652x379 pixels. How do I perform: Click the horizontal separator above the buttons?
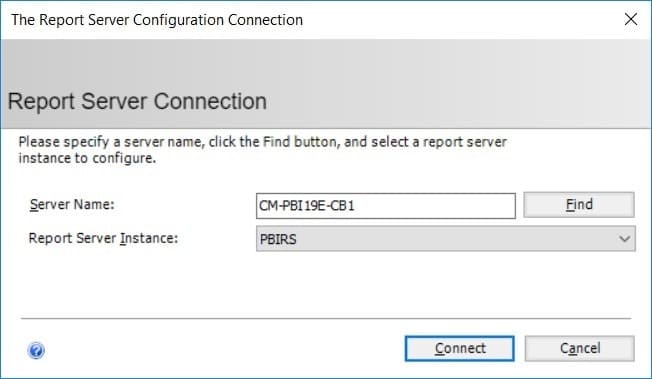pos(326,319)
